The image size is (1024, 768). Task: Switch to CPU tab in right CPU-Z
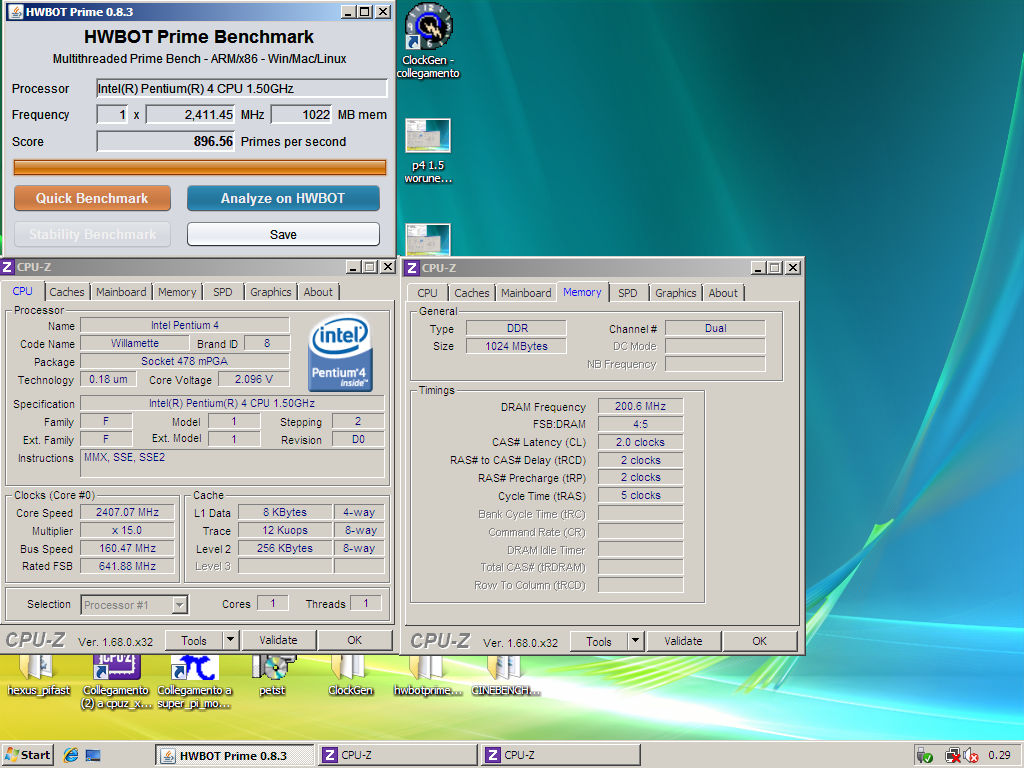click(x=427, y=293)
